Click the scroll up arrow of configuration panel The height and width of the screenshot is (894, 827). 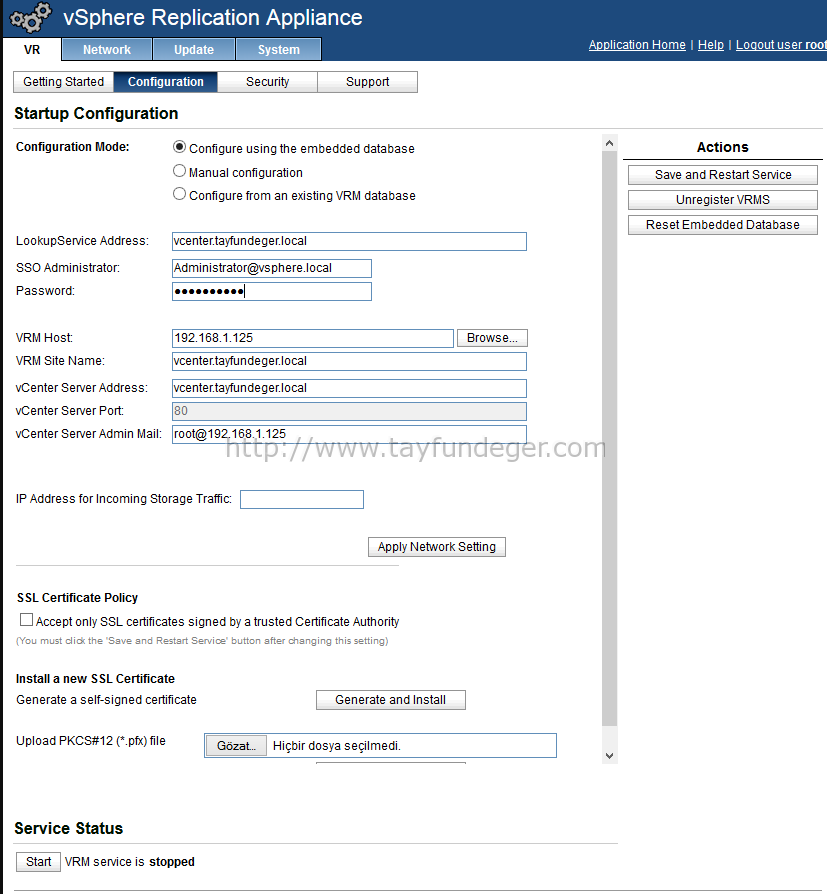point(609,143)
